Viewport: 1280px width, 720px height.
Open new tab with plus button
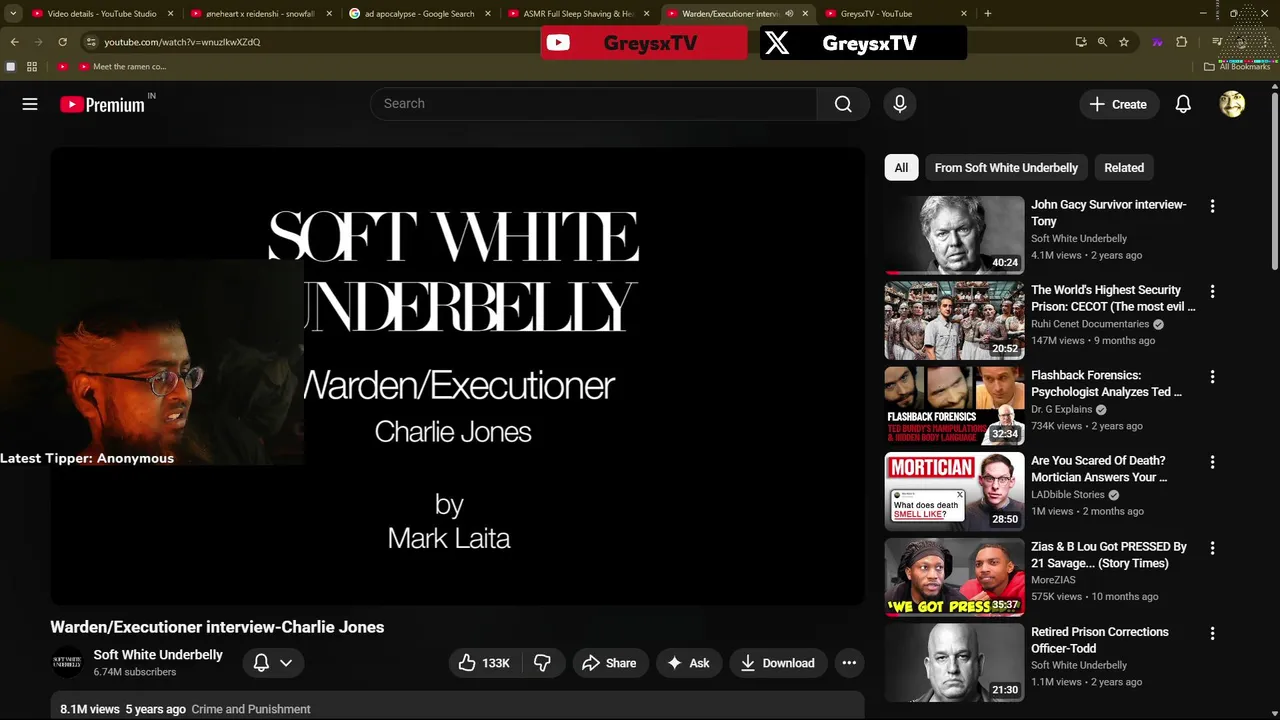988,14
